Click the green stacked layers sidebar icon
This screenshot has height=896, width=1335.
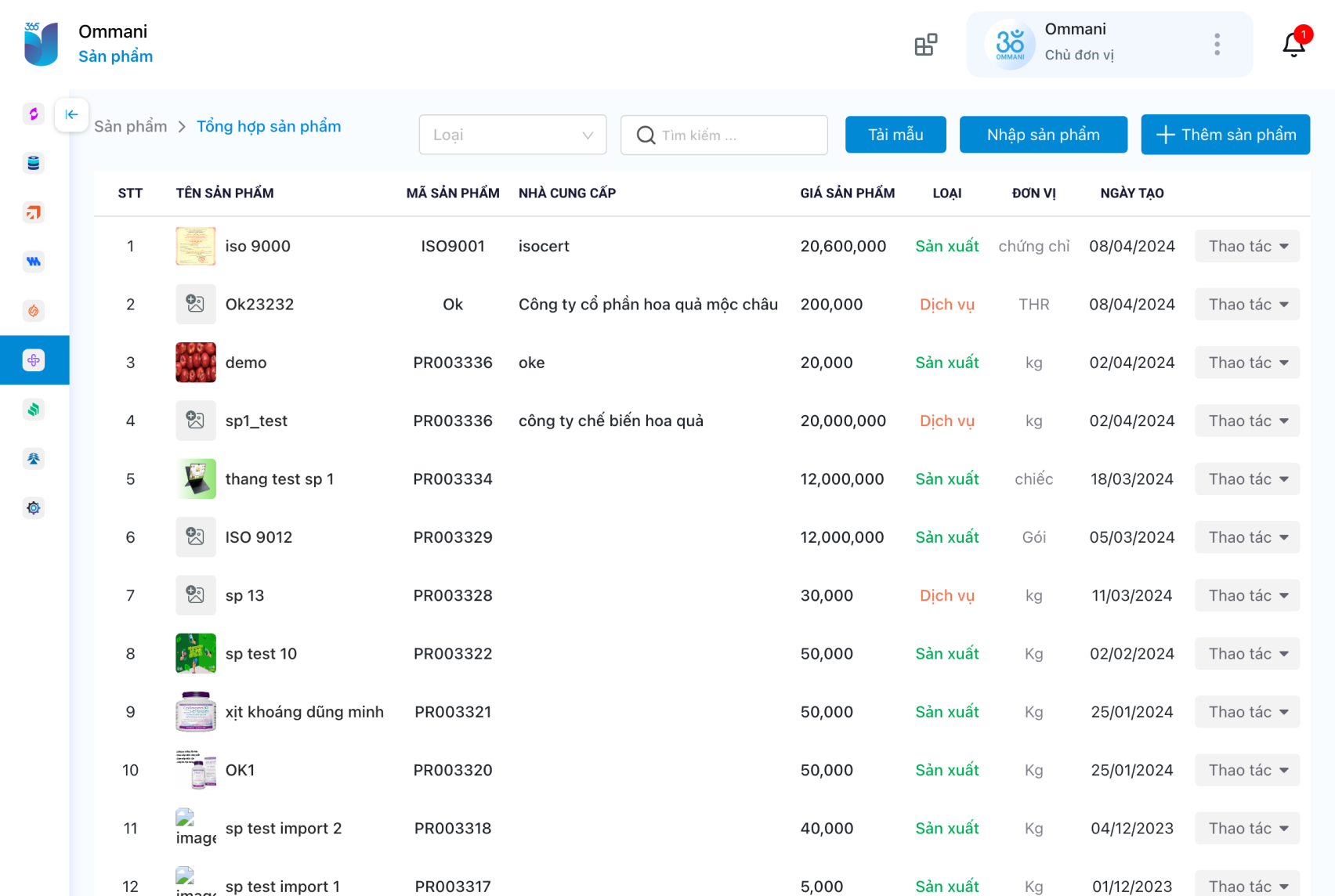34,410
